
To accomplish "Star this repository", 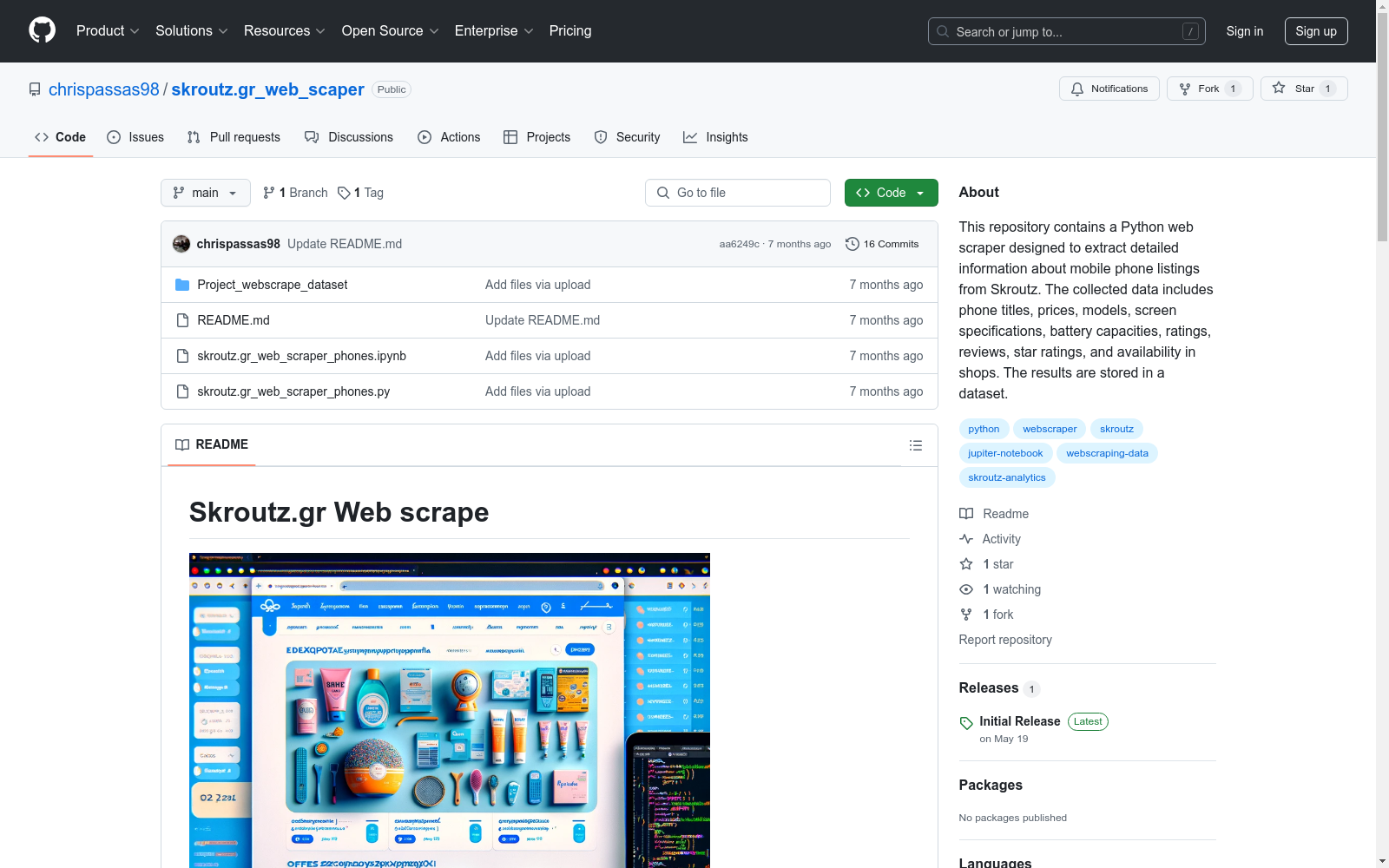I will [1304, 89].
